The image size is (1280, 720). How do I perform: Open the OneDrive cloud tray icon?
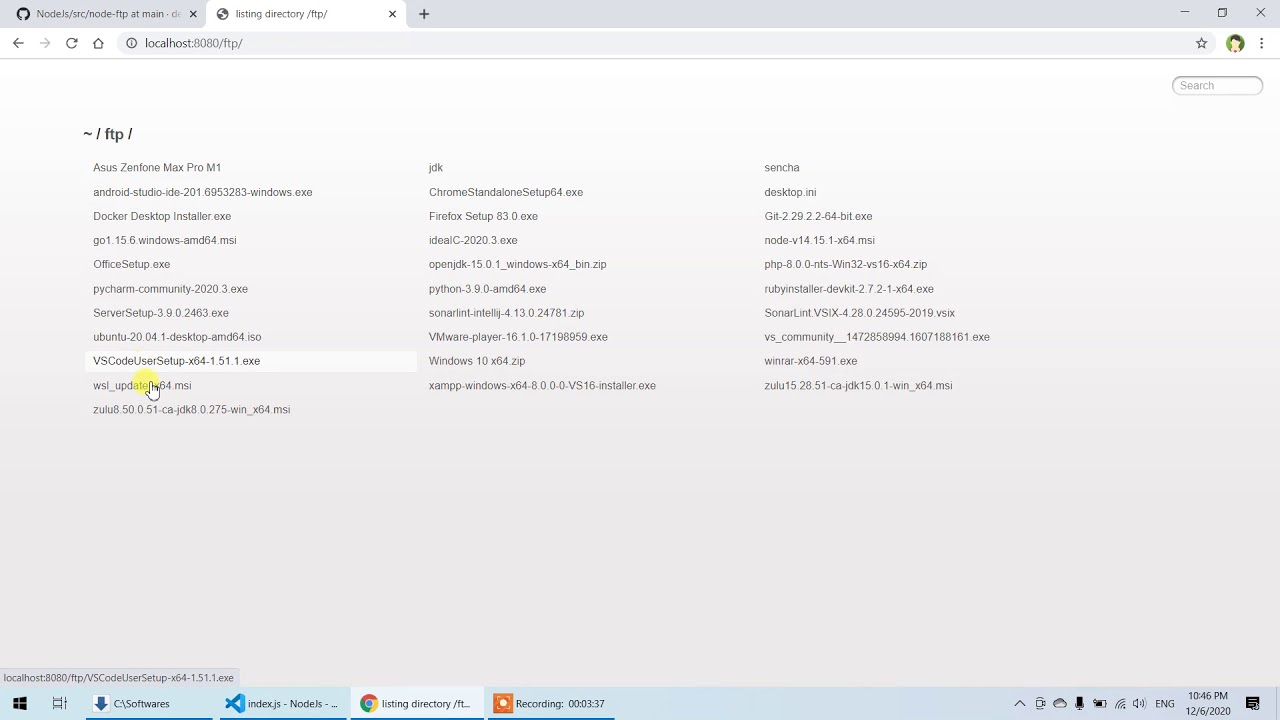click(x=1060, y=703)
